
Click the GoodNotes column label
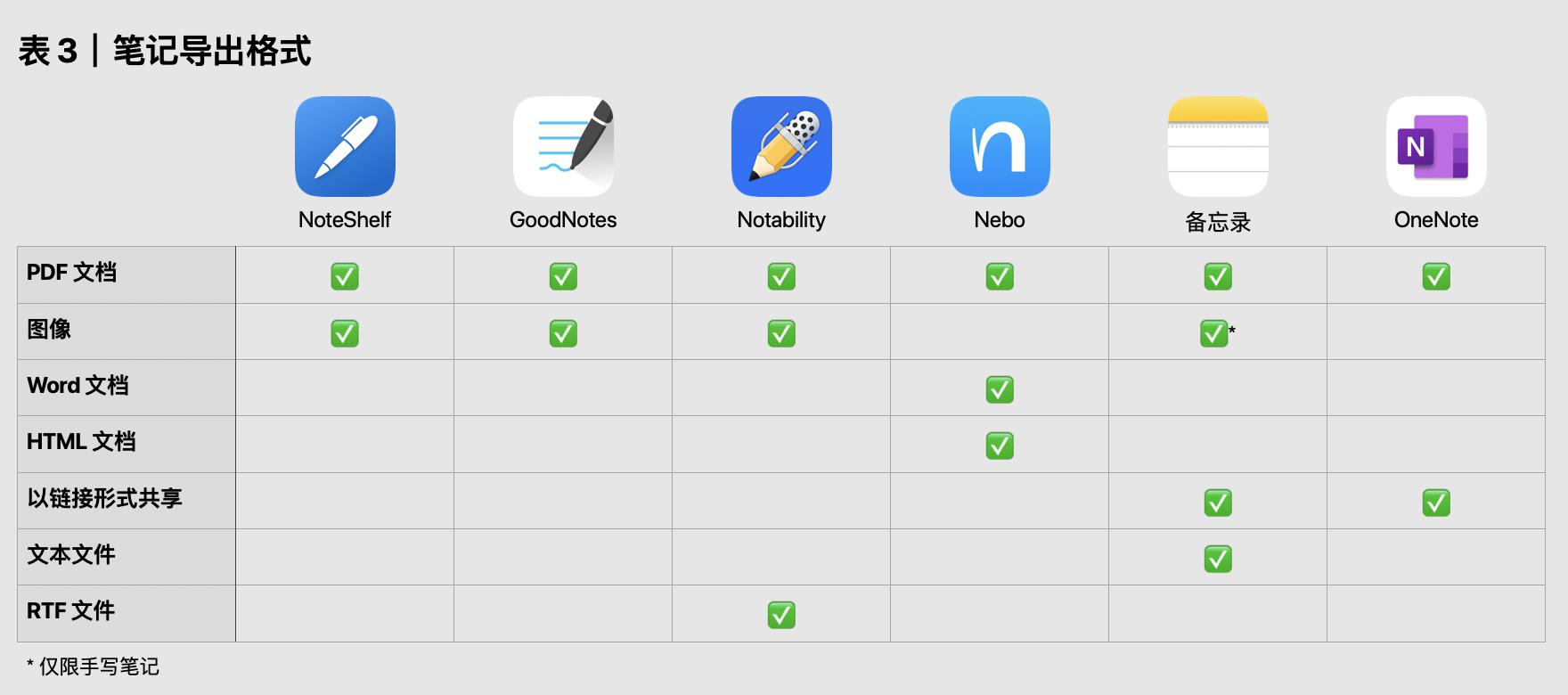(x=563, y=220)
